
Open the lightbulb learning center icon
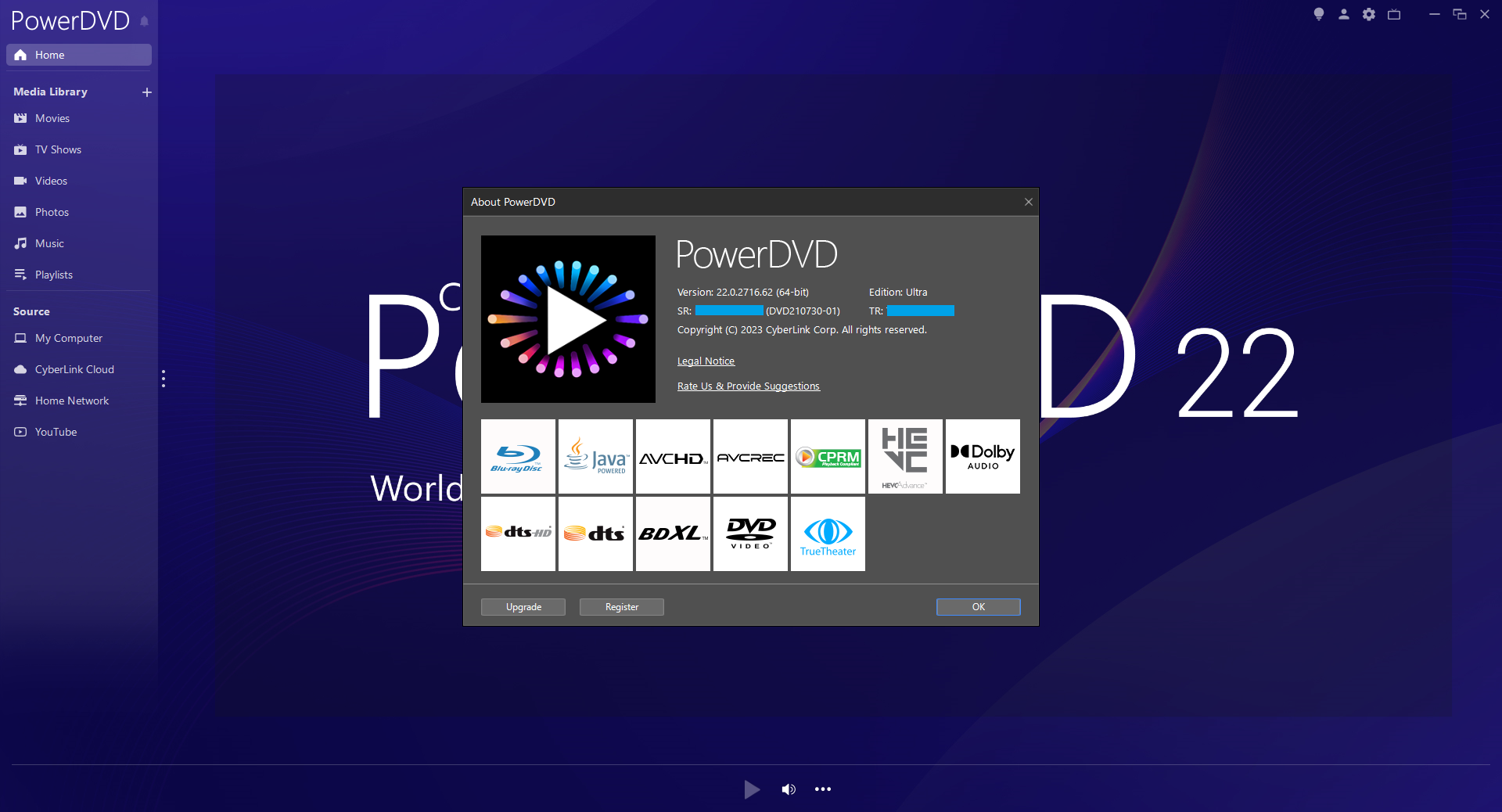(x=1319, y=14)
